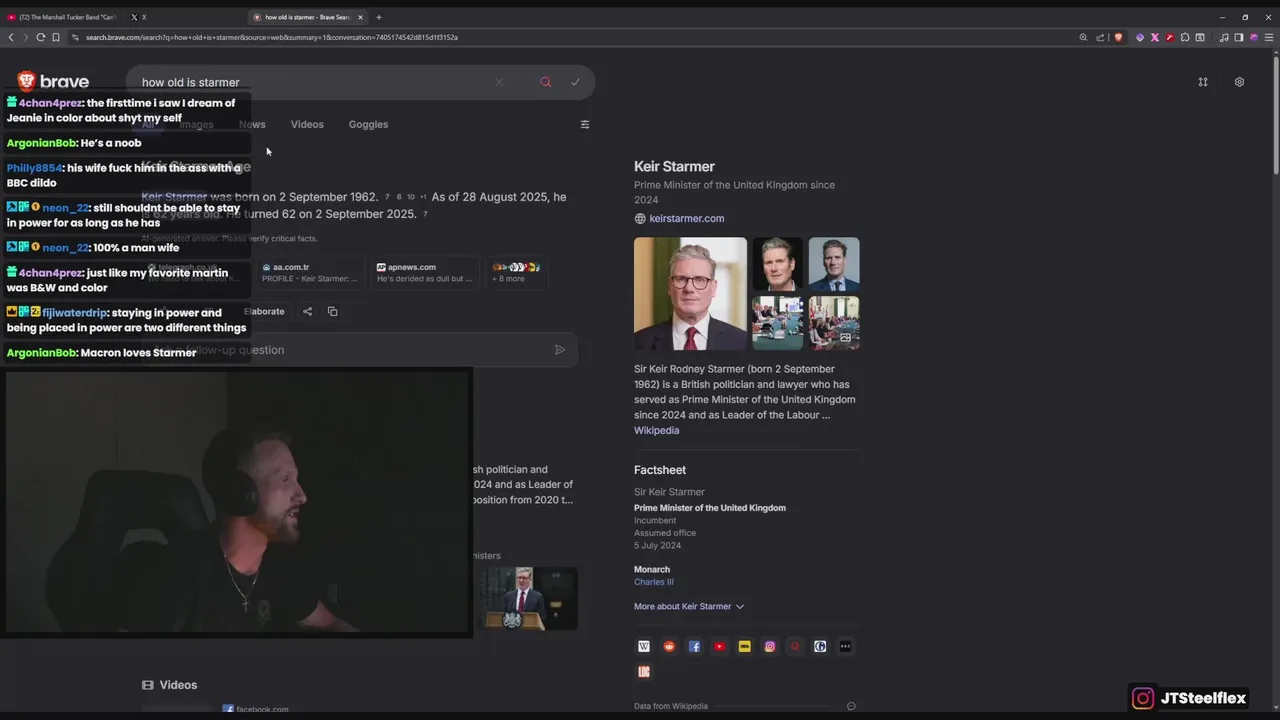The height and width of the screenshot is (720, 1280).
Task: Open the search ranking options icon
Action: [x=1203, y=82]
